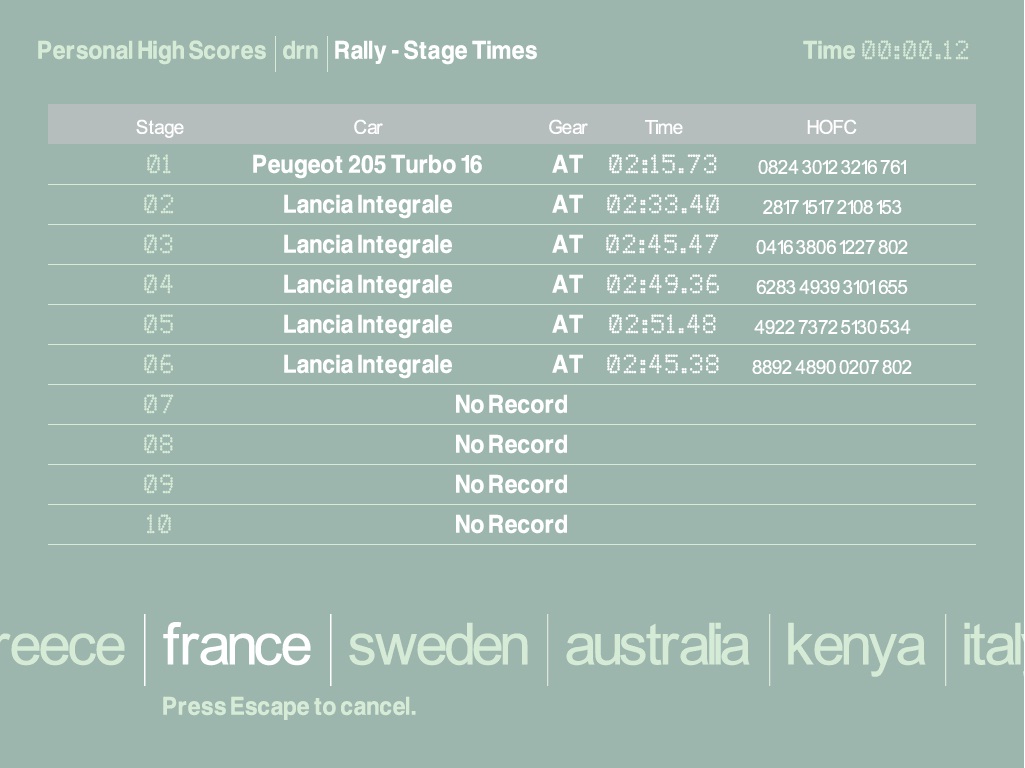Click Rally - Stage Times title

coord(435,51)
